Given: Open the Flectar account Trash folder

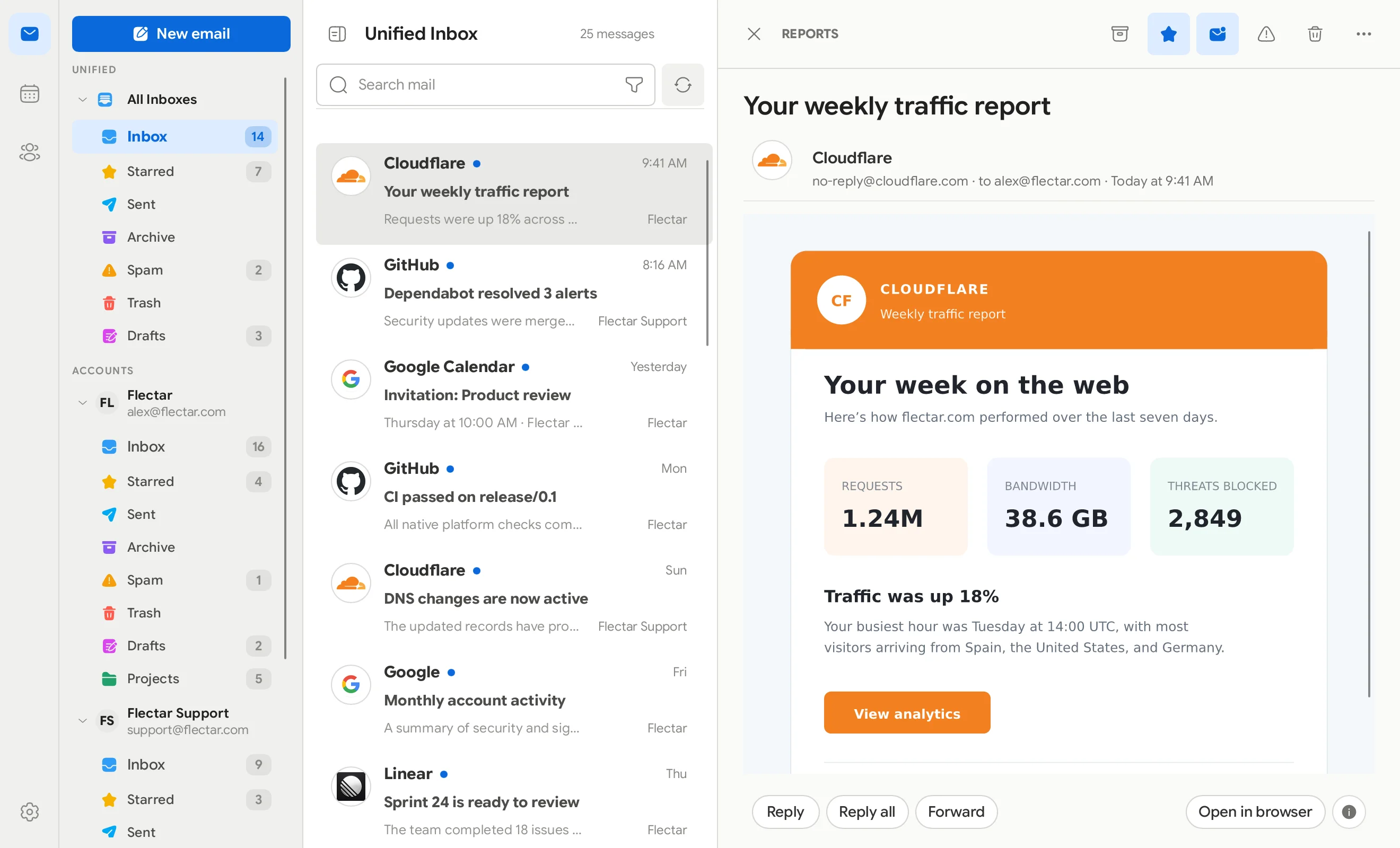Looking at the screenshot, I should coord(175,613).
